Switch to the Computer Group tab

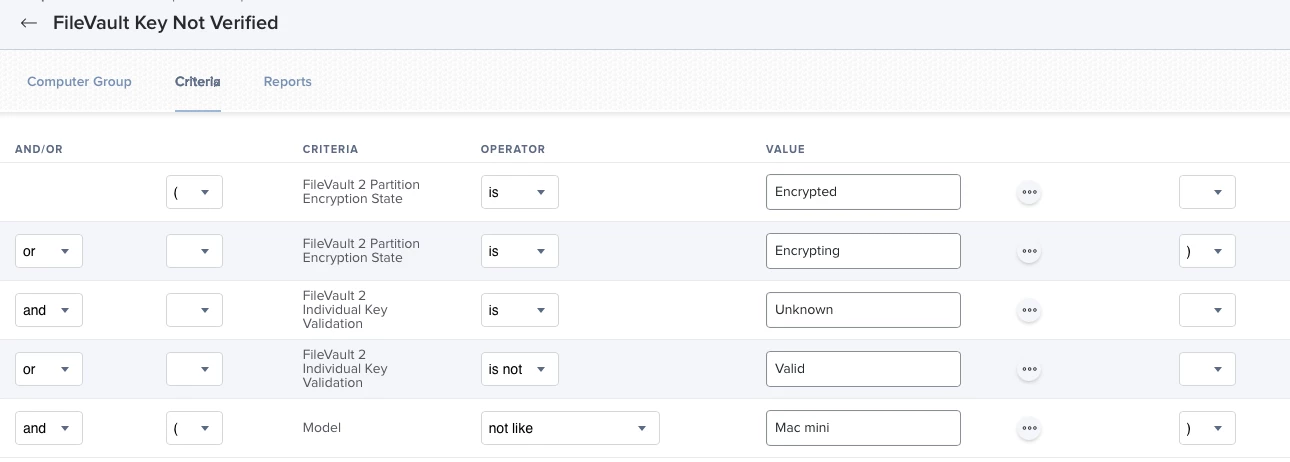click(x=79, y=82)
